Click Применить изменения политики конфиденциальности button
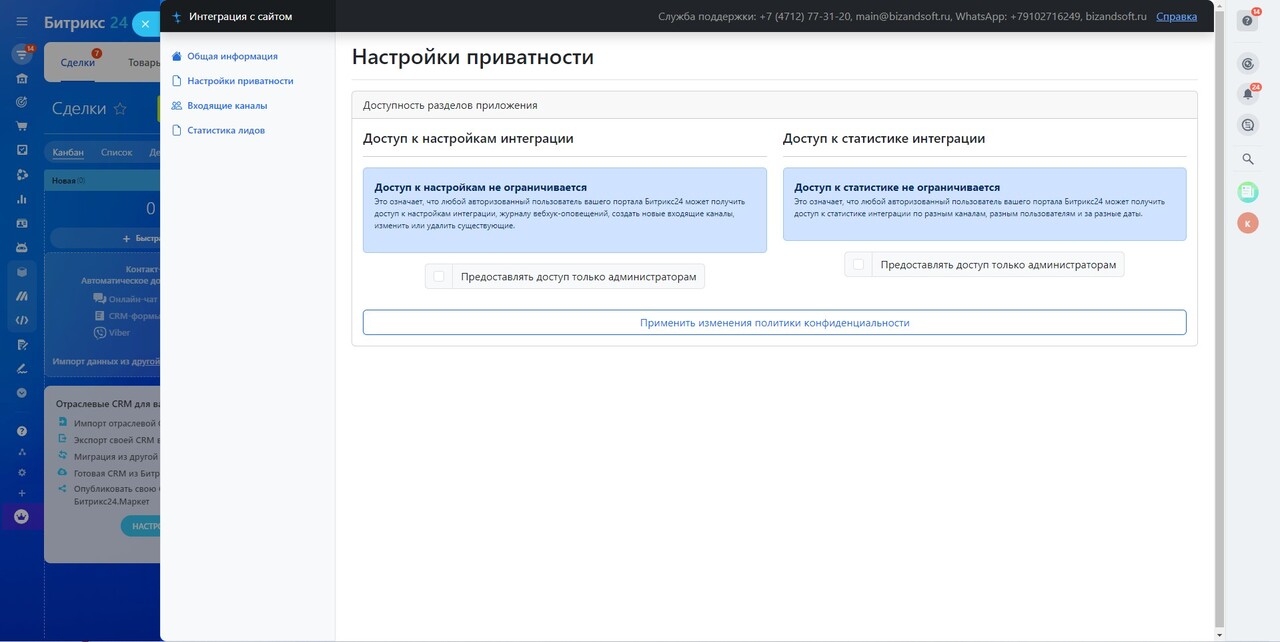The height and width of the screenshot is (642, 1280). [x=774, y=323]
